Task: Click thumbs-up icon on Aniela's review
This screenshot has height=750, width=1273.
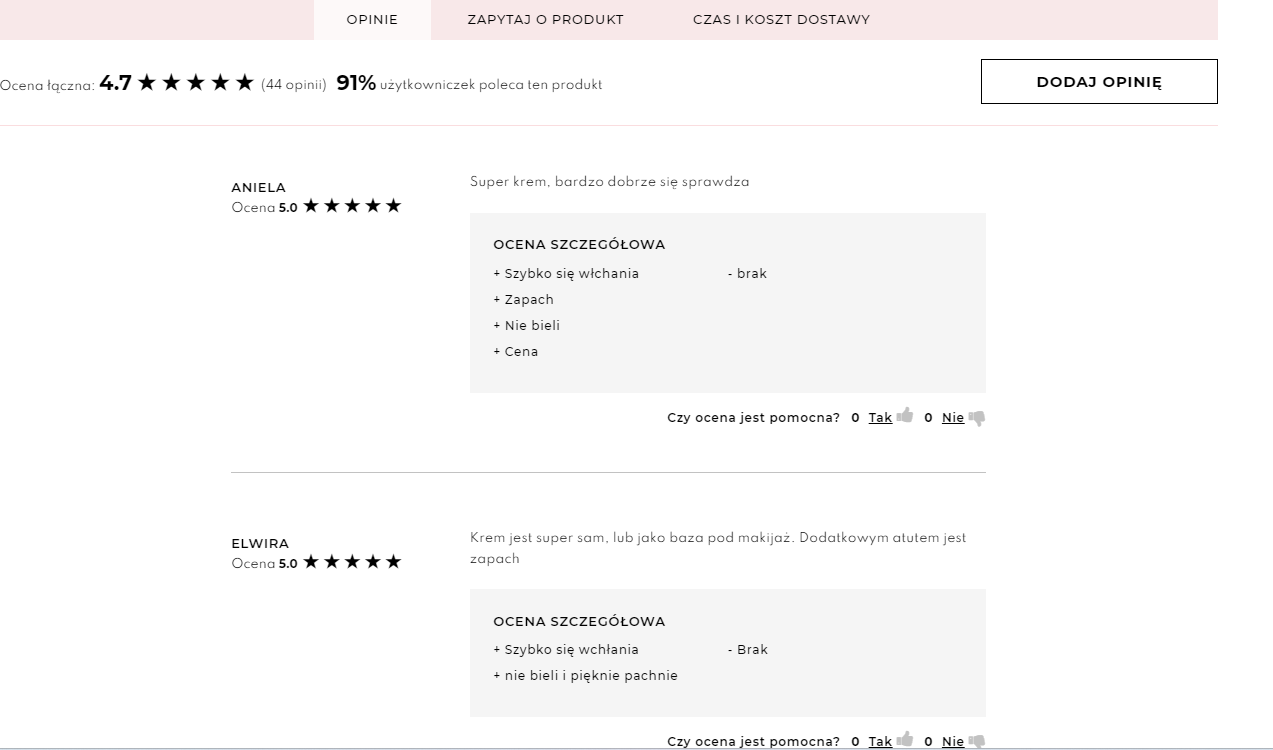Action: coord(905,416)
